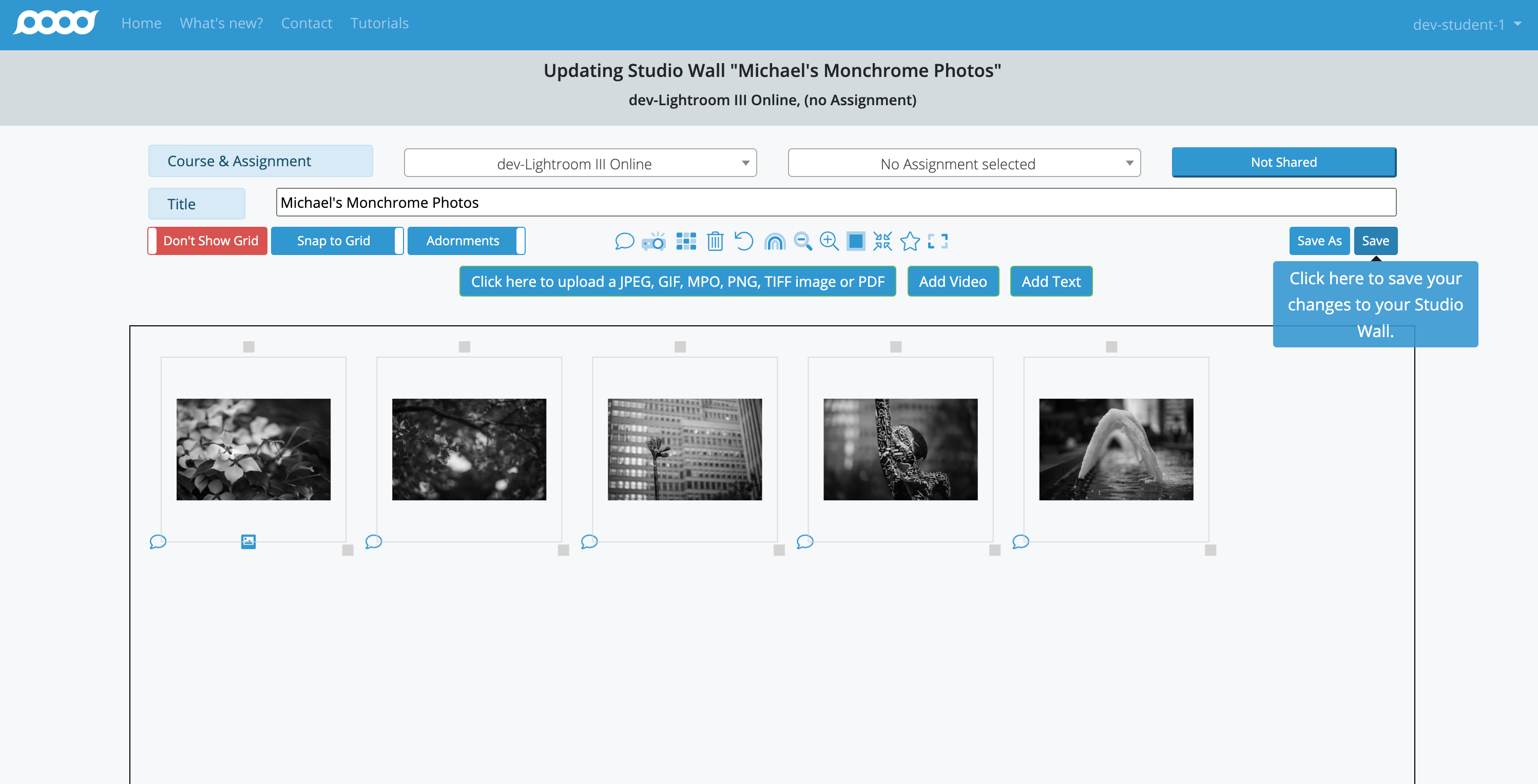1538x784 pixels.
Task: Click resize handle below dark foliage frame
Action: pyautogui.click(x=563, y=550)
